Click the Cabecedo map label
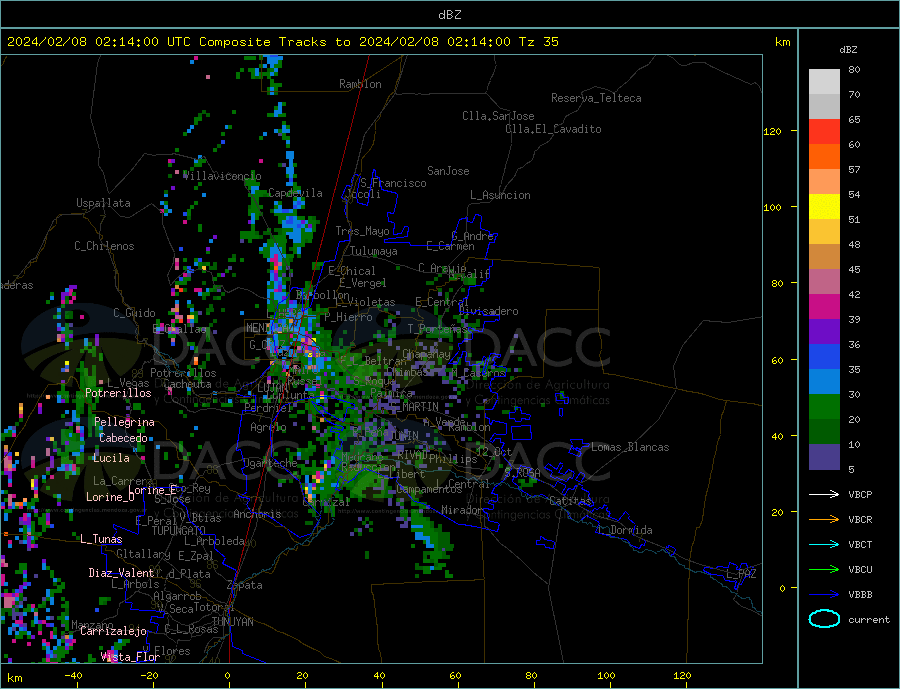 [123, 438]
